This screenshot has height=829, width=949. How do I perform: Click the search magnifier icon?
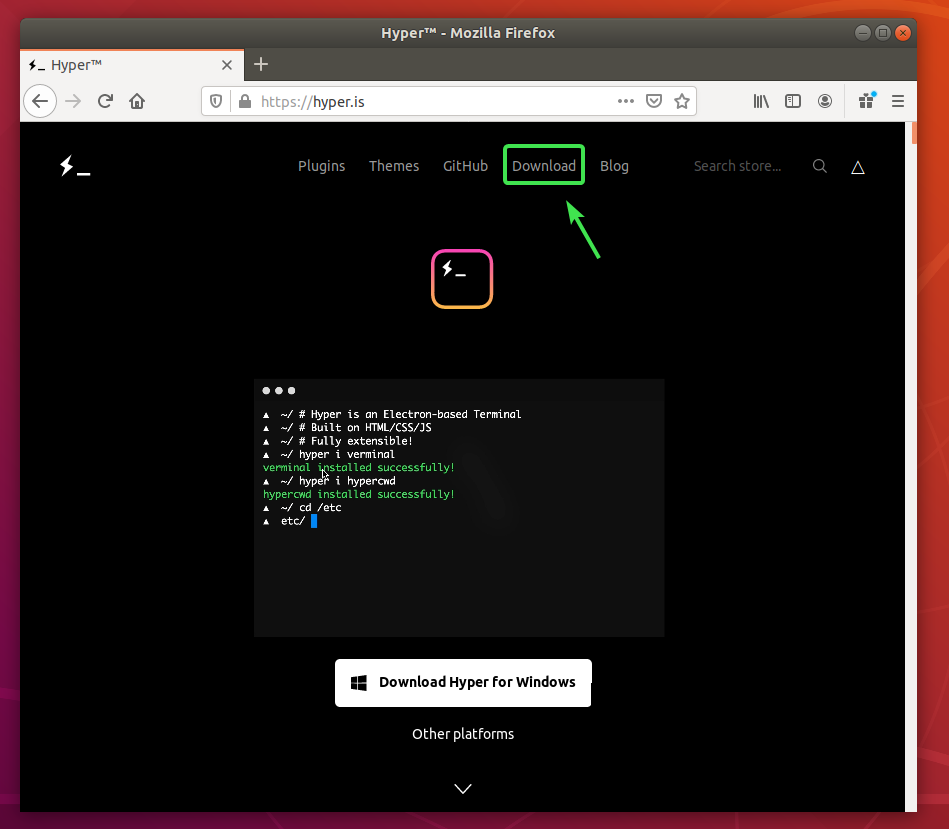coord(820,166)
